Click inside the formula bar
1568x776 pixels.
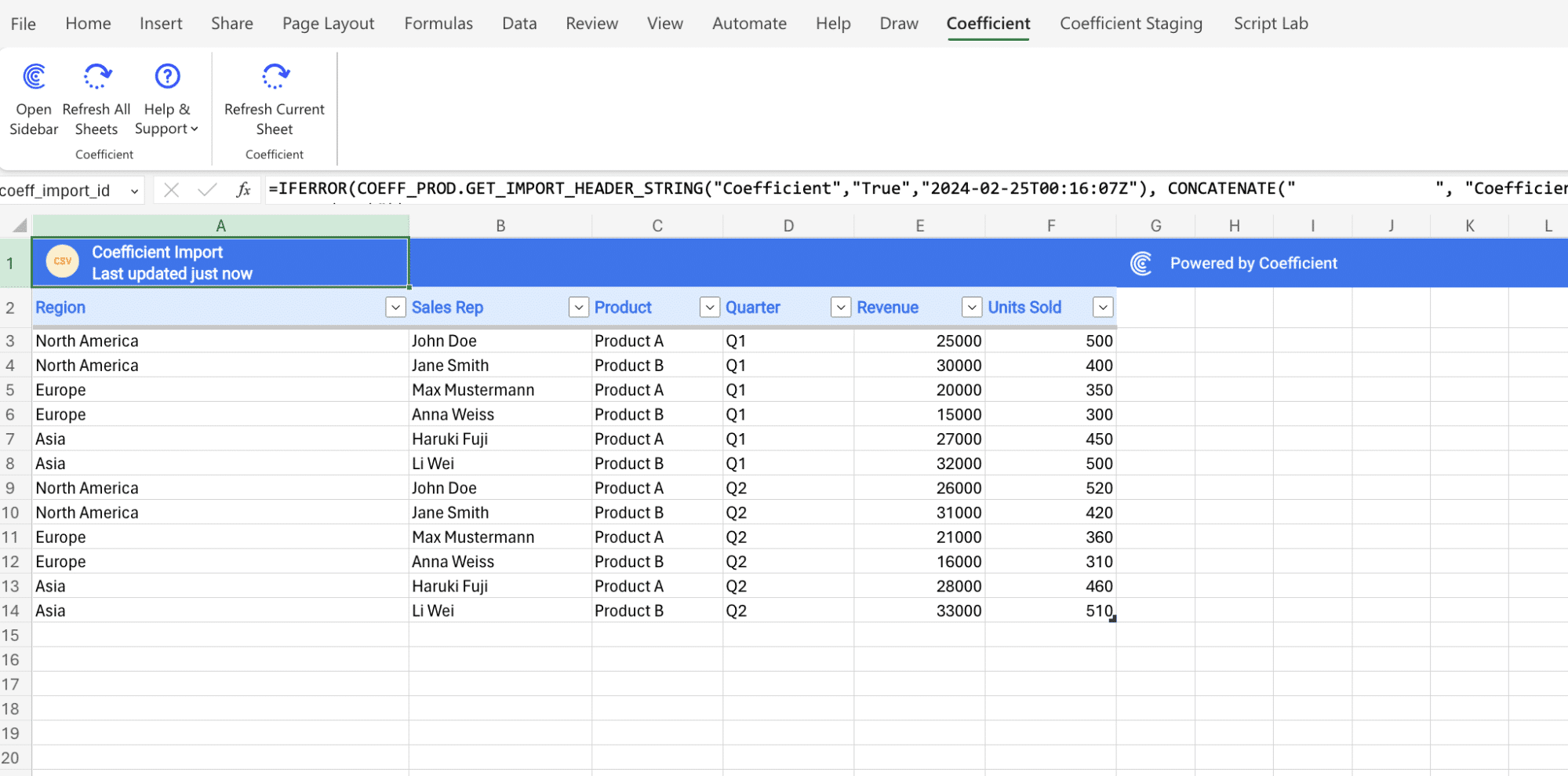pos(916,189)
